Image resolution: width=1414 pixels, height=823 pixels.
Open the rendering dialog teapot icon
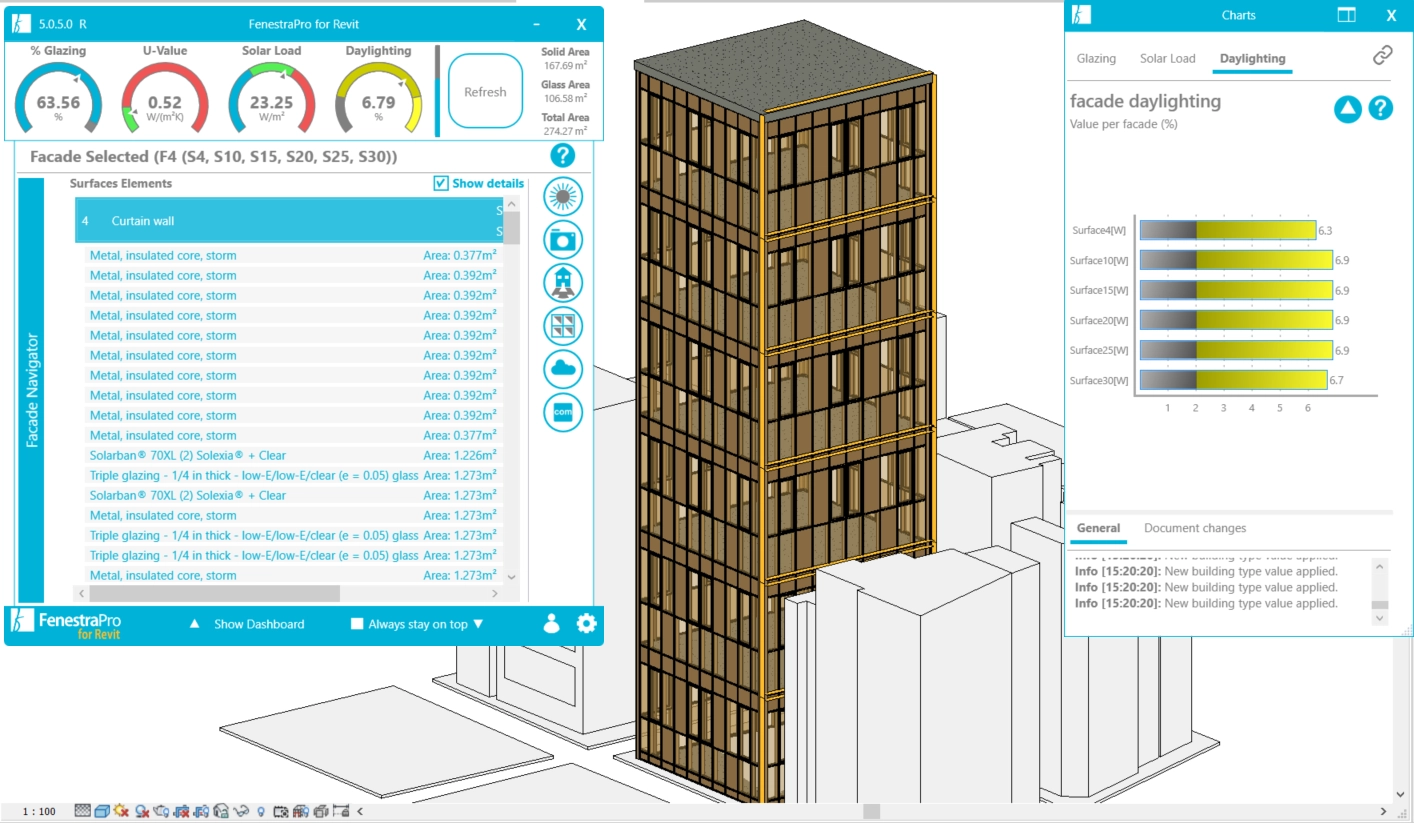(x=161, y=811)
